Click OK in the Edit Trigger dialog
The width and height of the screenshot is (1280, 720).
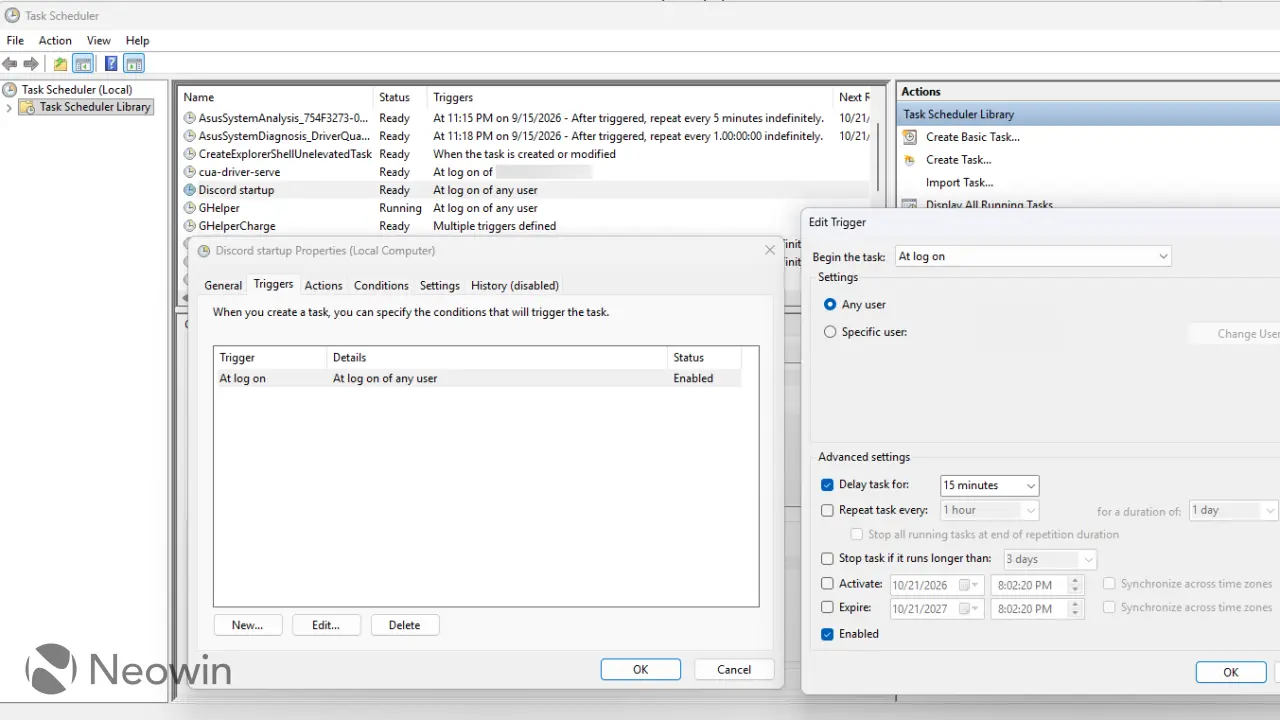click(1231, 673)
